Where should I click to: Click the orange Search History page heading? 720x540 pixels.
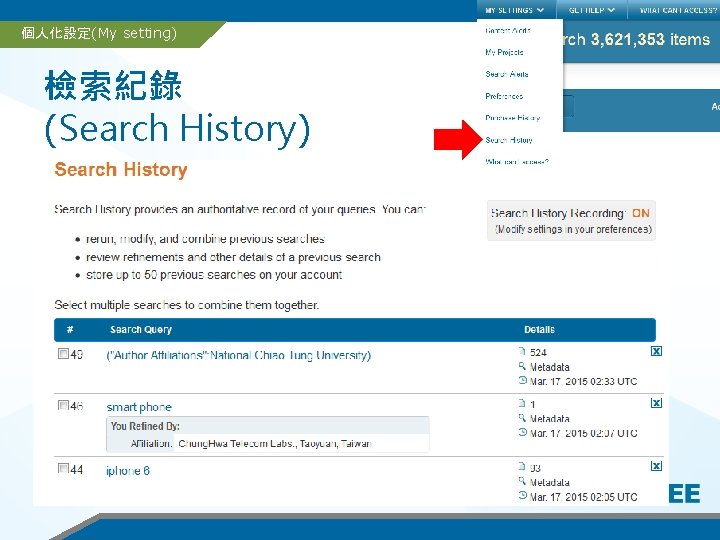point(121,169)
